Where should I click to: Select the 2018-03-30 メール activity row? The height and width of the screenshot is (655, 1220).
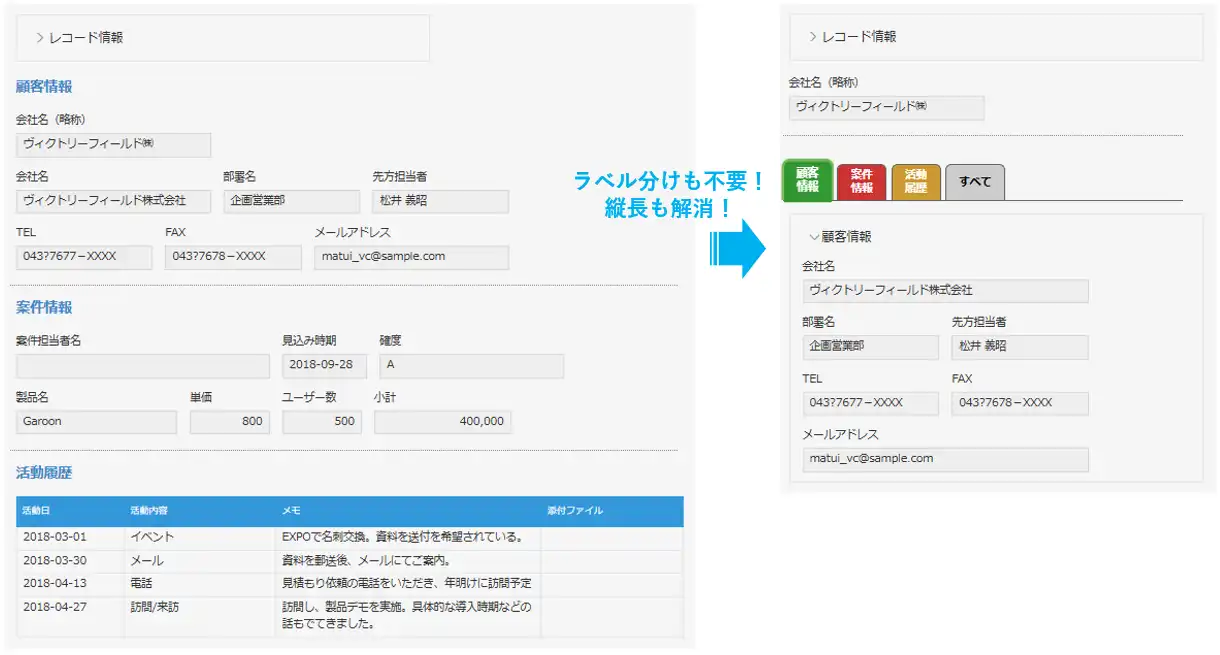[x=350, y=561]
